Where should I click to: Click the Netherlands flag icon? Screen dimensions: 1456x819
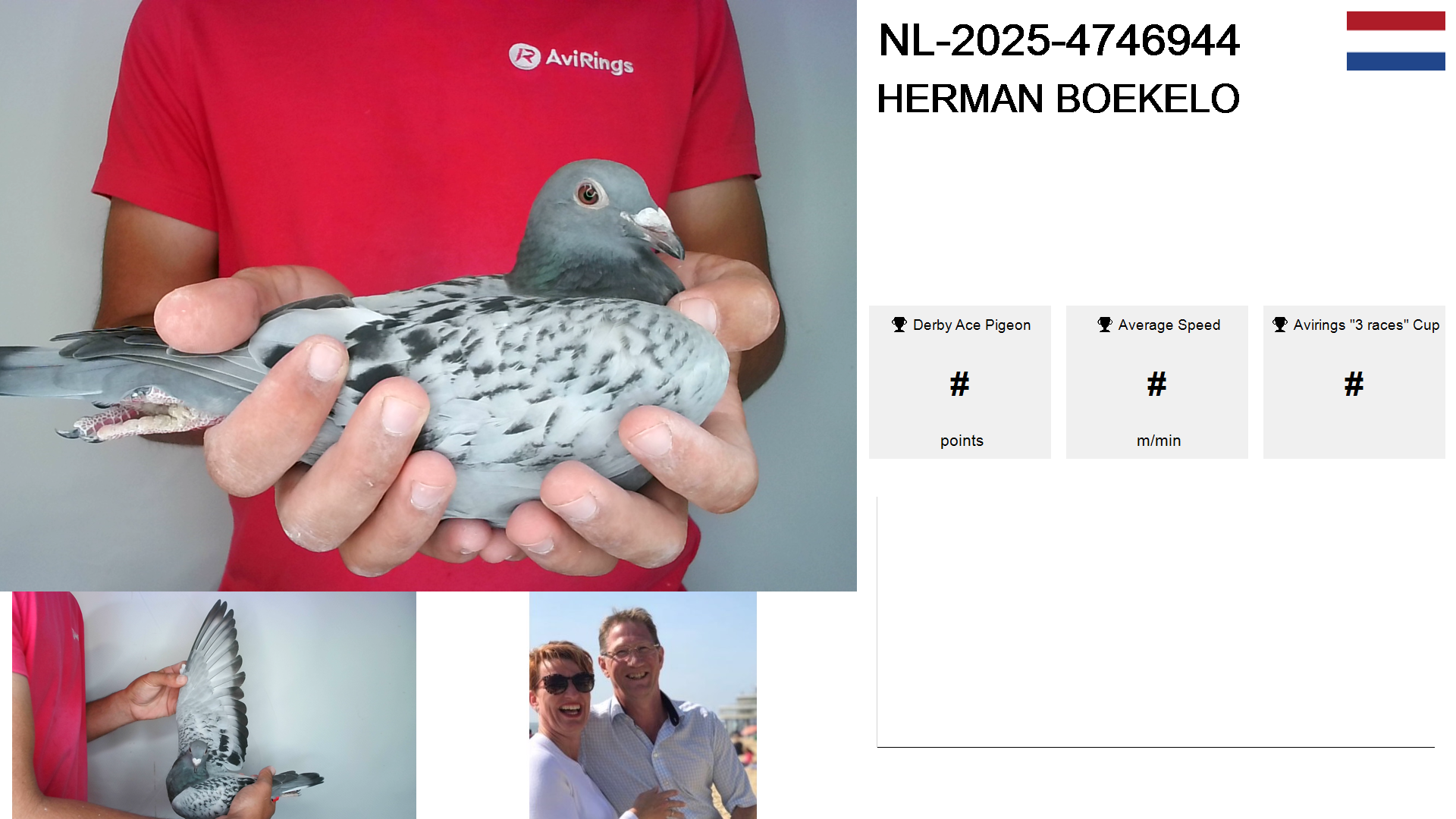pos(1395,41)
